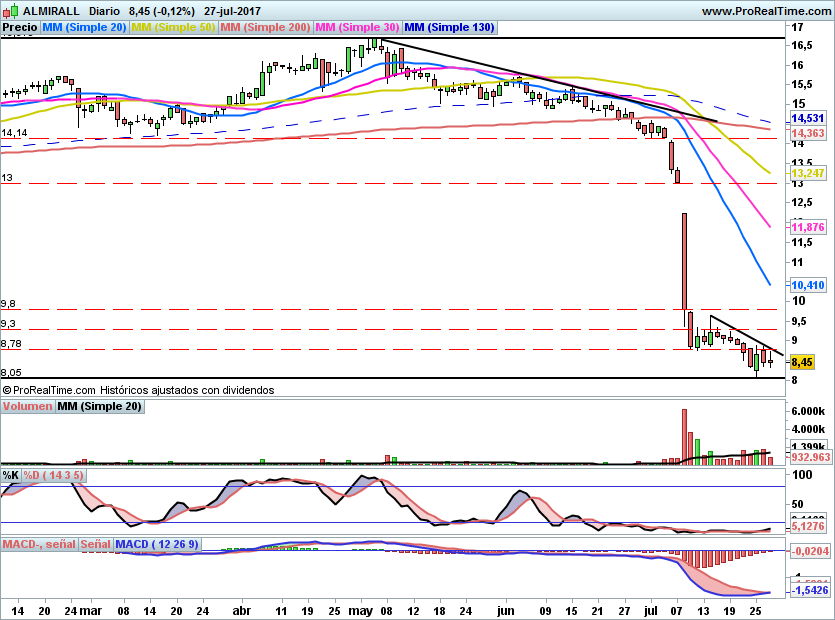Click the 11,876 magenta price tag

(x=808, y=227)
